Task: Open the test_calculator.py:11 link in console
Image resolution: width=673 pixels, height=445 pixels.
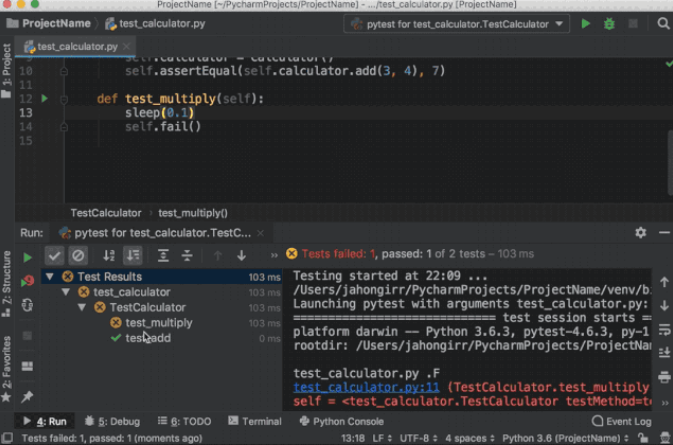Action: (366, 387)
